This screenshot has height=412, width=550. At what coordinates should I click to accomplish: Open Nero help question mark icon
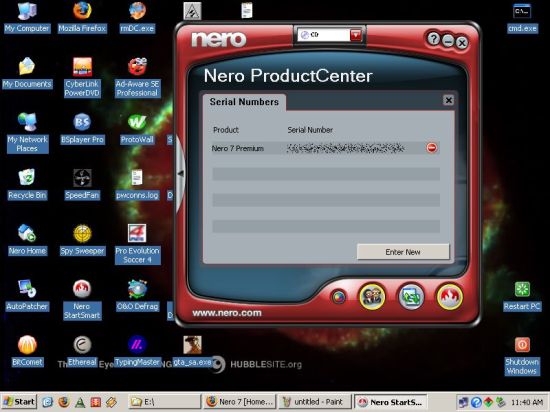(434, 39)
